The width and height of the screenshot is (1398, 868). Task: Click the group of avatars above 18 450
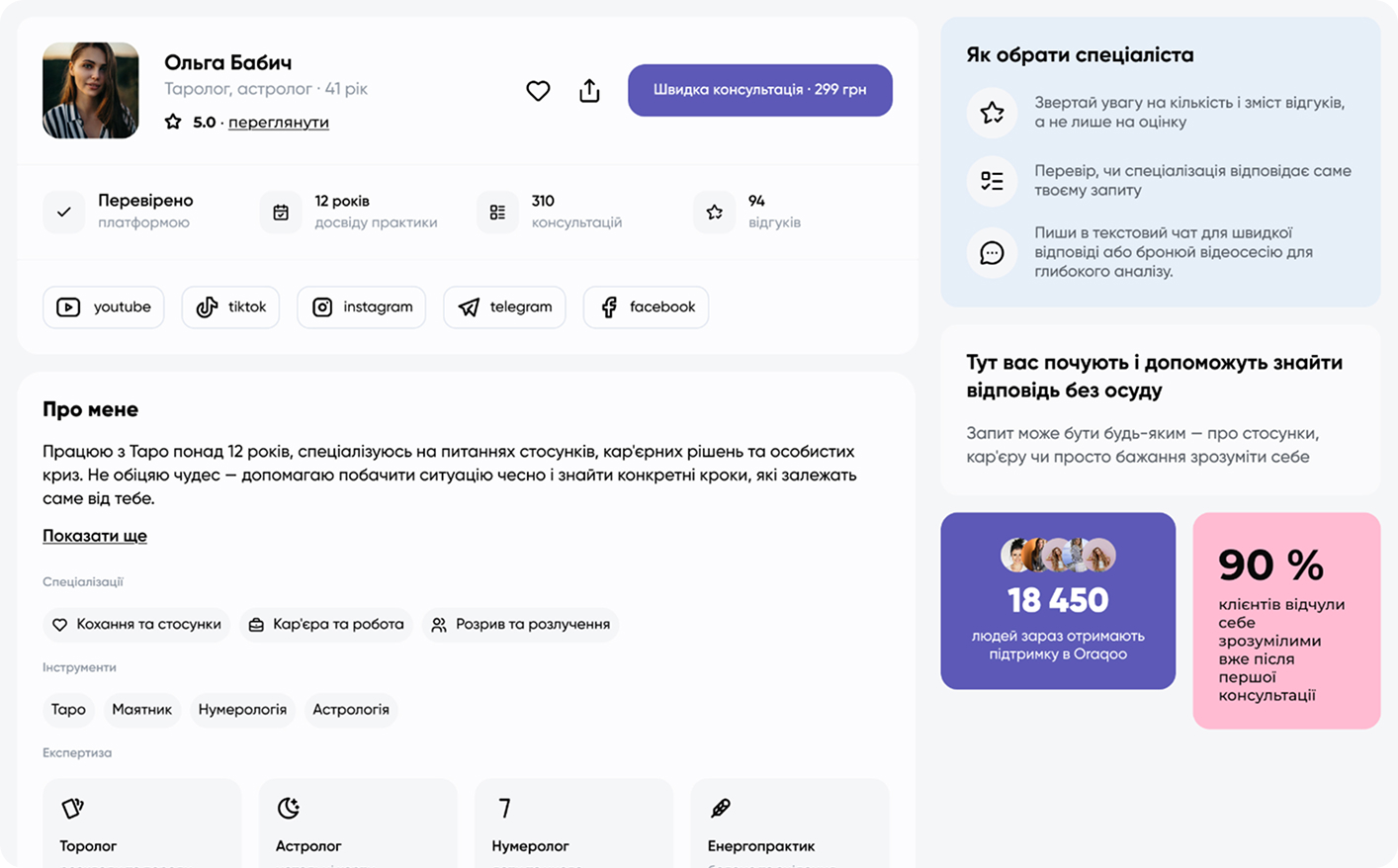(1058, 556)
